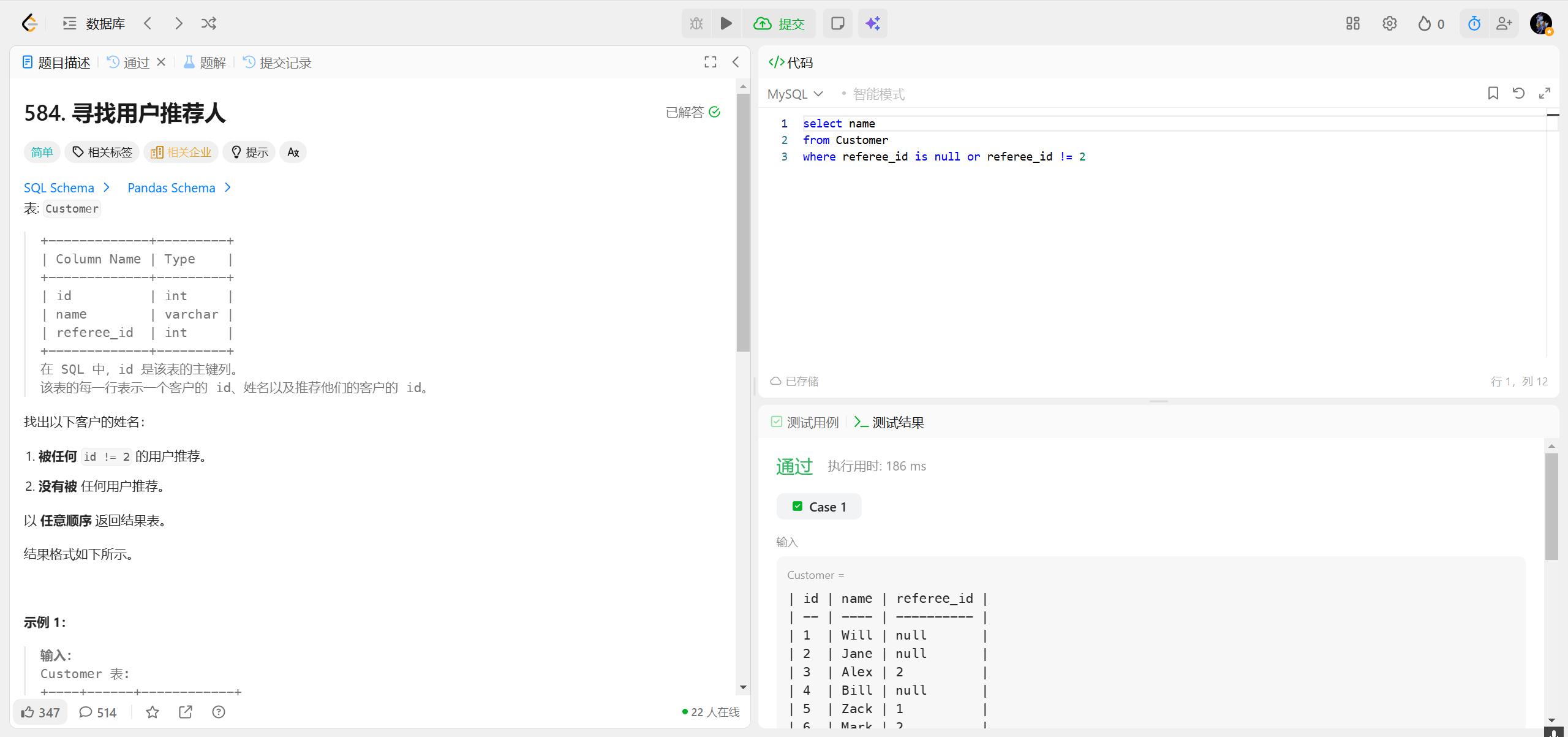Click the AI sparkle assistant icon

[x=872, y=23]
